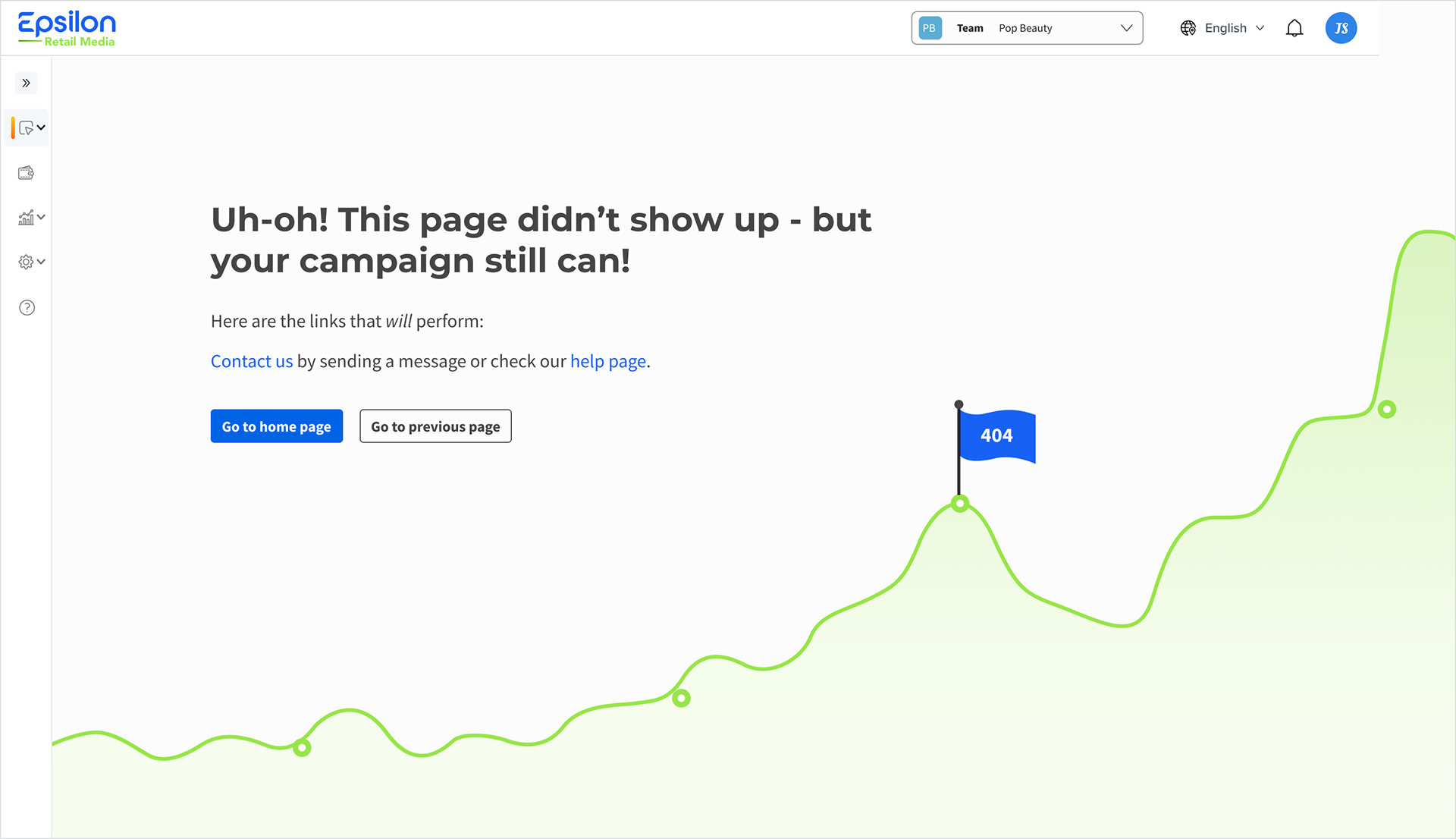Follow the Contact us link

coord(251,361)
